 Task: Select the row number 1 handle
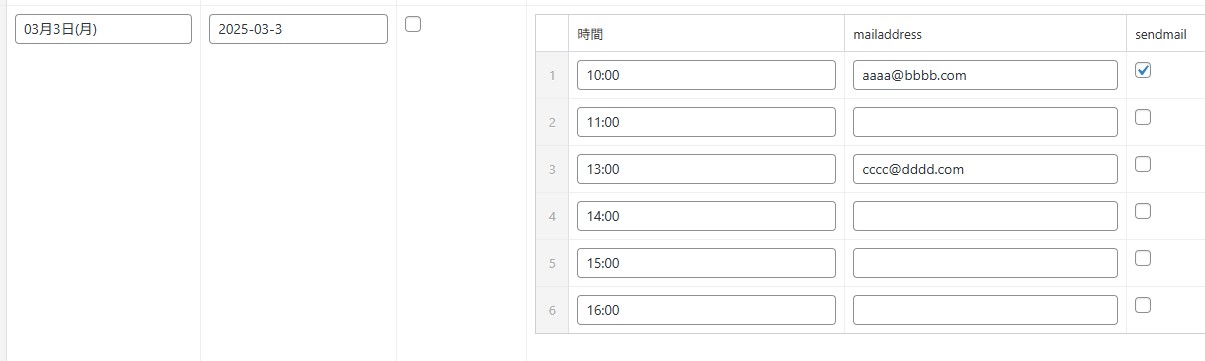point(552,75)
